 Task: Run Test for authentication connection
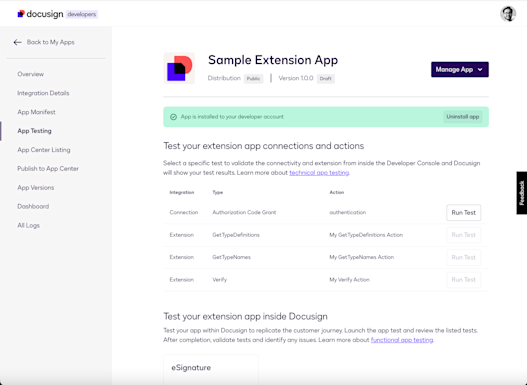coord(463,213)
